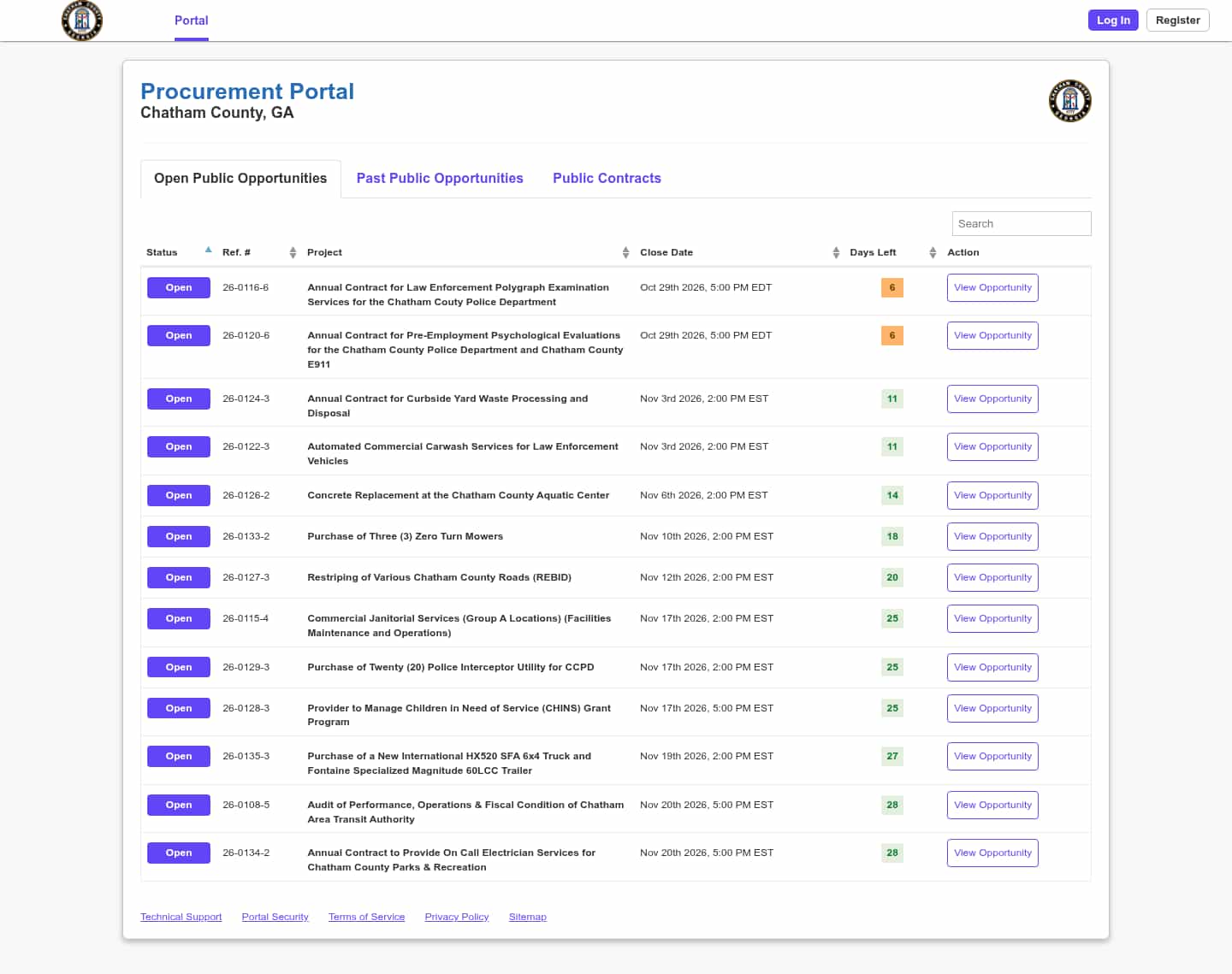The image size is (1232, 974).
Task: Select the Open Public Opportunities tab
Action: [240, 179]
